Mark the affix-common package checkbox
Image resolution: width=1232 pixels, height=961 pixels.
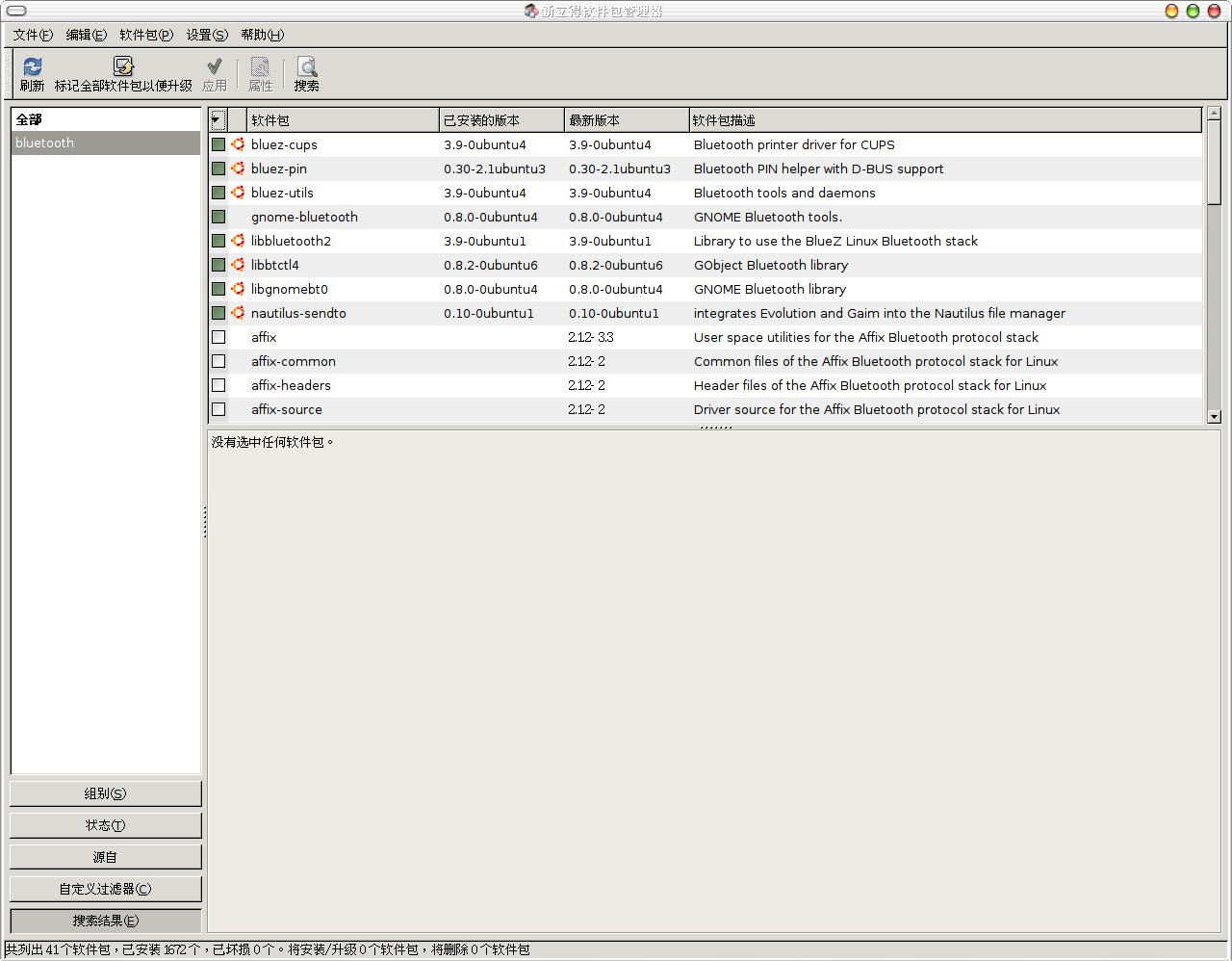[218, 361]
